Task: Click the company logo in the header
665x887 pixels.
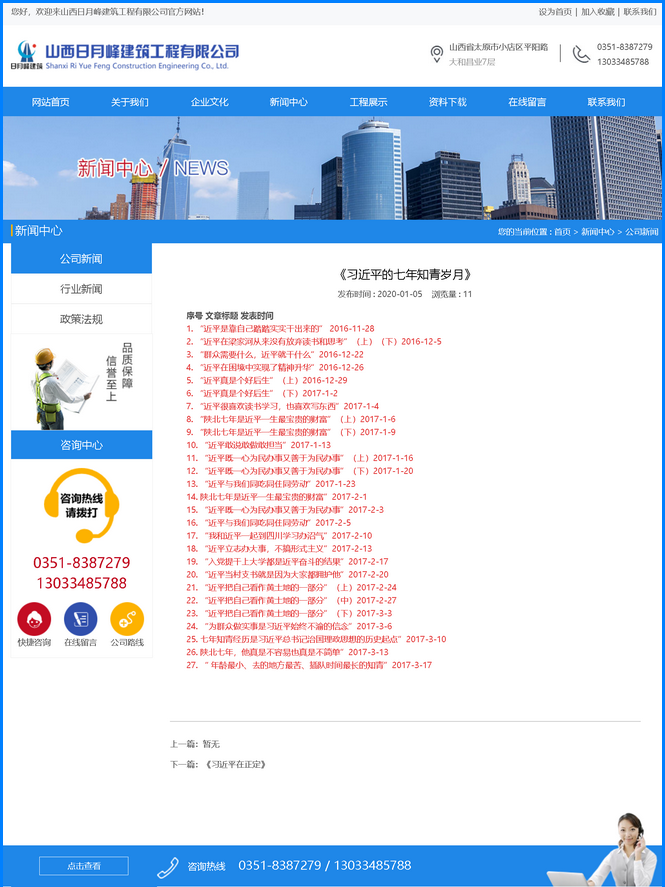Action: (x=125, y=55)
